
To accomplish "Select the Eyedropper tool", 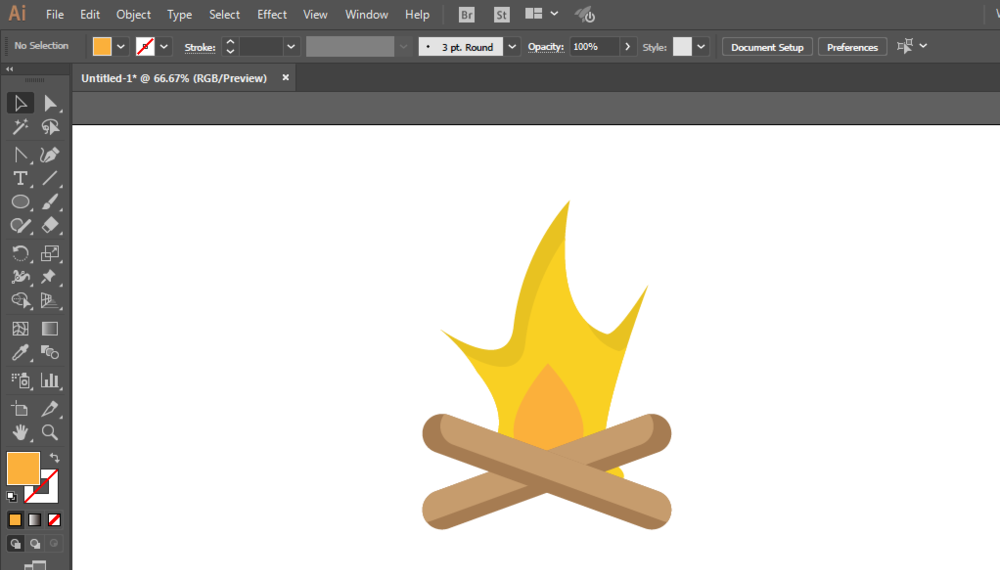I will (20, 353).
